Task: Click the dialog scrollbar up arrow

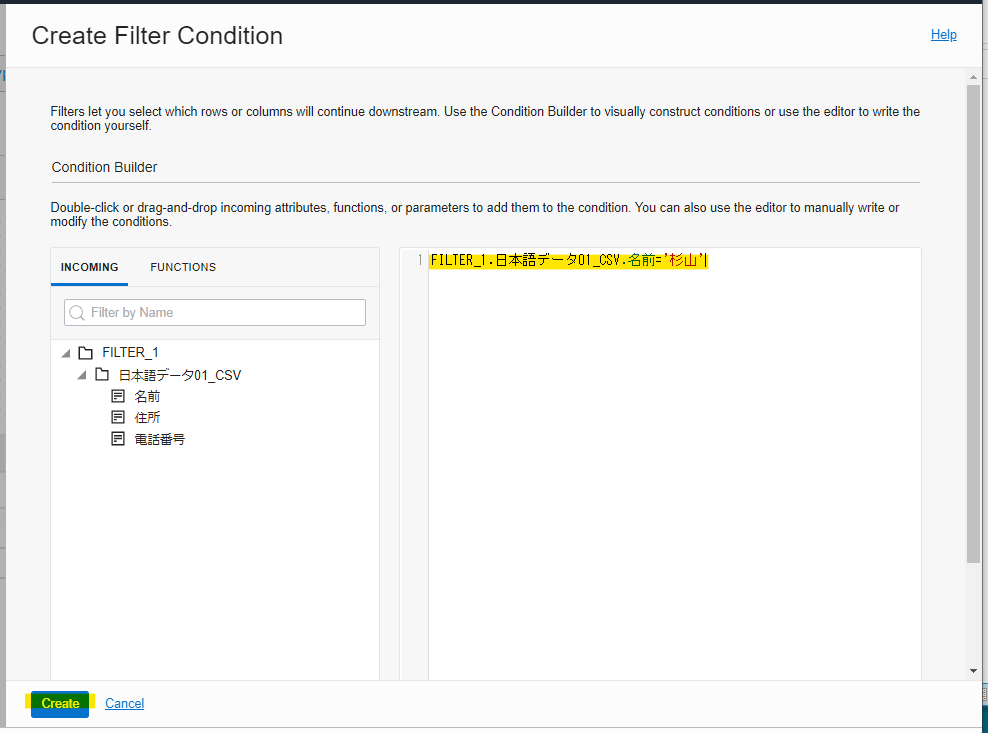Action: 974,76
